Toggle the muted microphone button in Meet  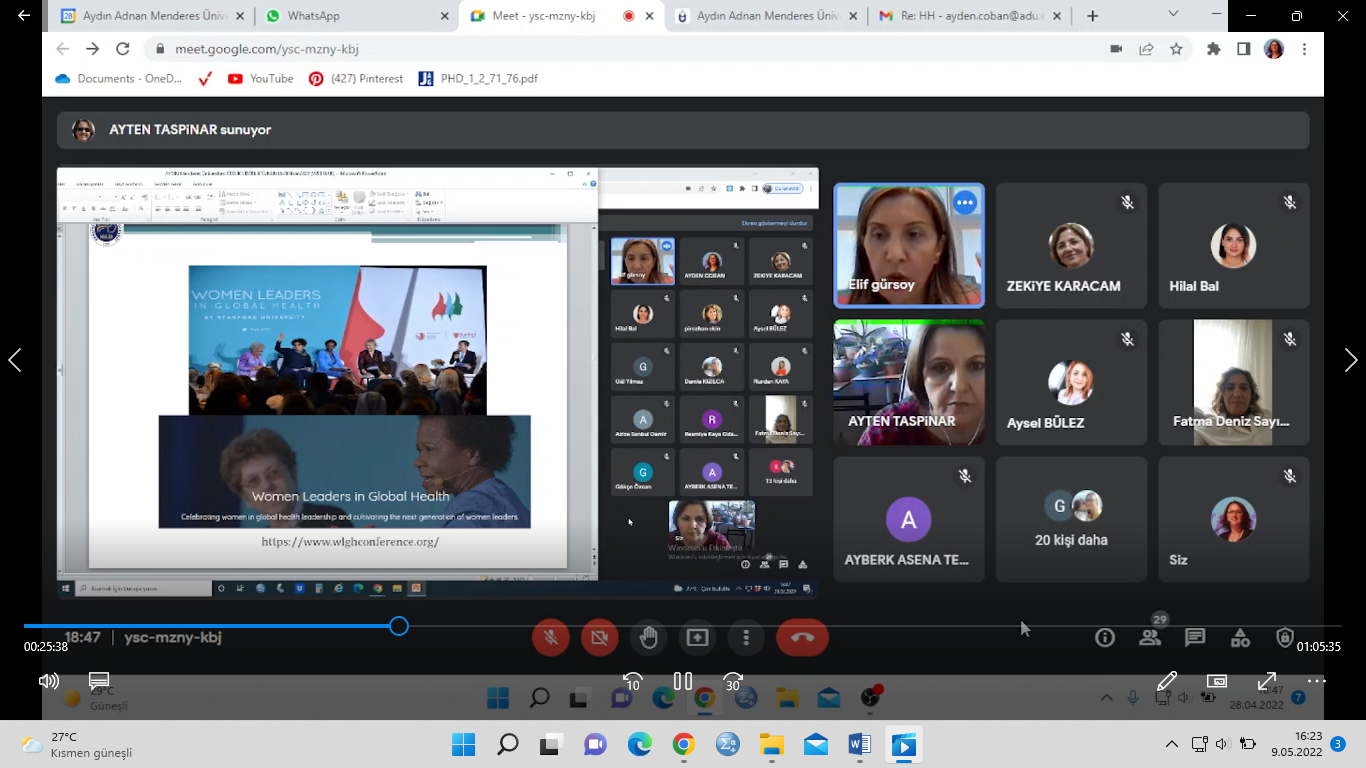click(x=550, y=637)
